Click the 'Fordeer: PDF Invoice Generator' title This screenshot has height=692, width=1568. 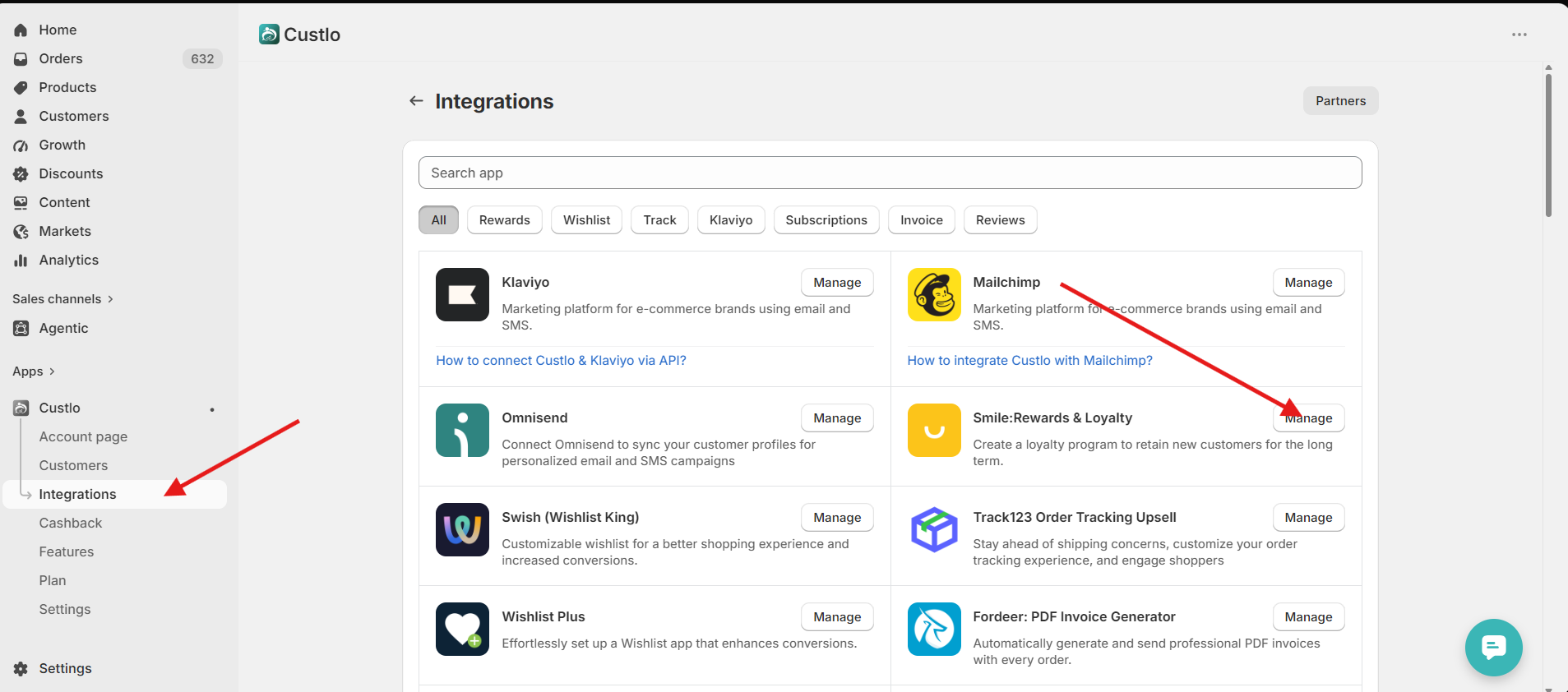(x=1074, y=617)
